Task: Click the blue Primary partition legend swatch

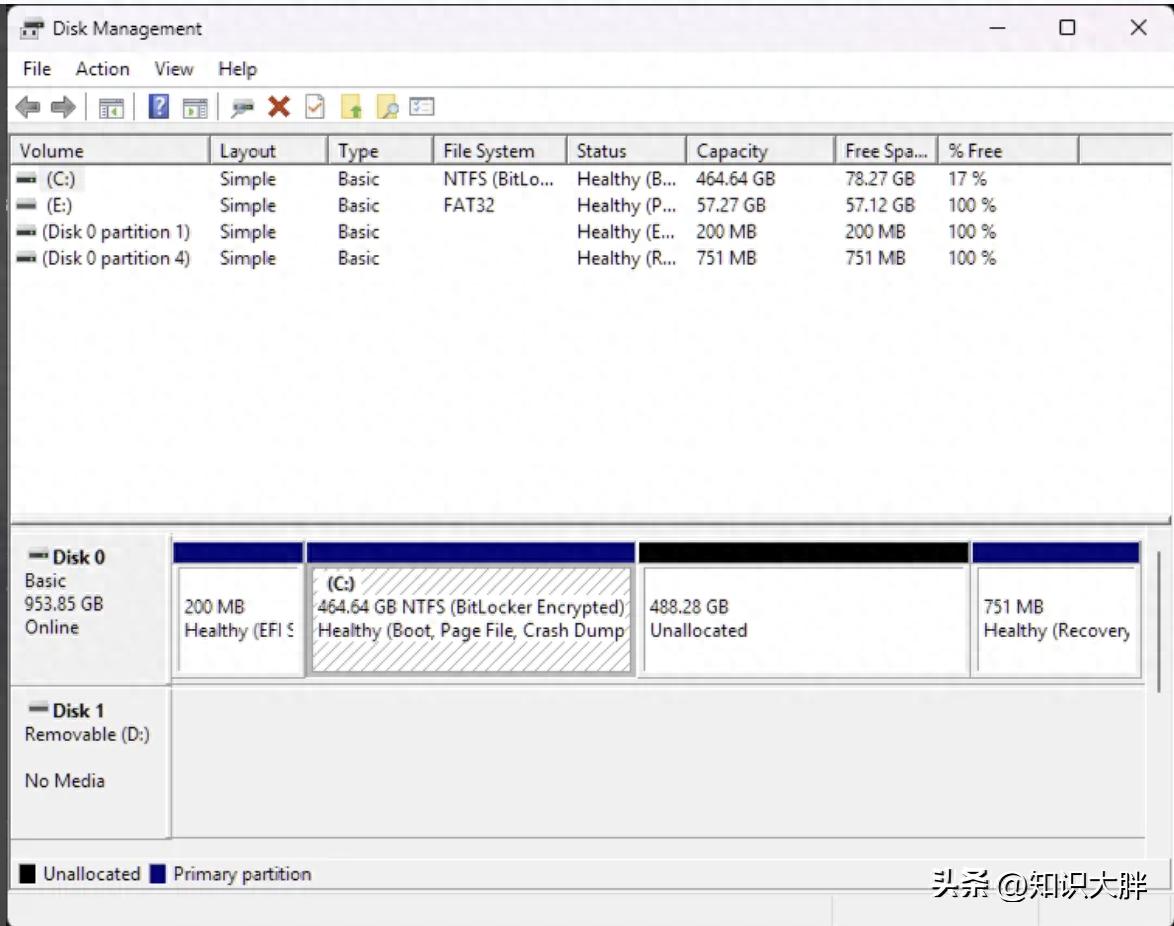Action: coord(157,874)
